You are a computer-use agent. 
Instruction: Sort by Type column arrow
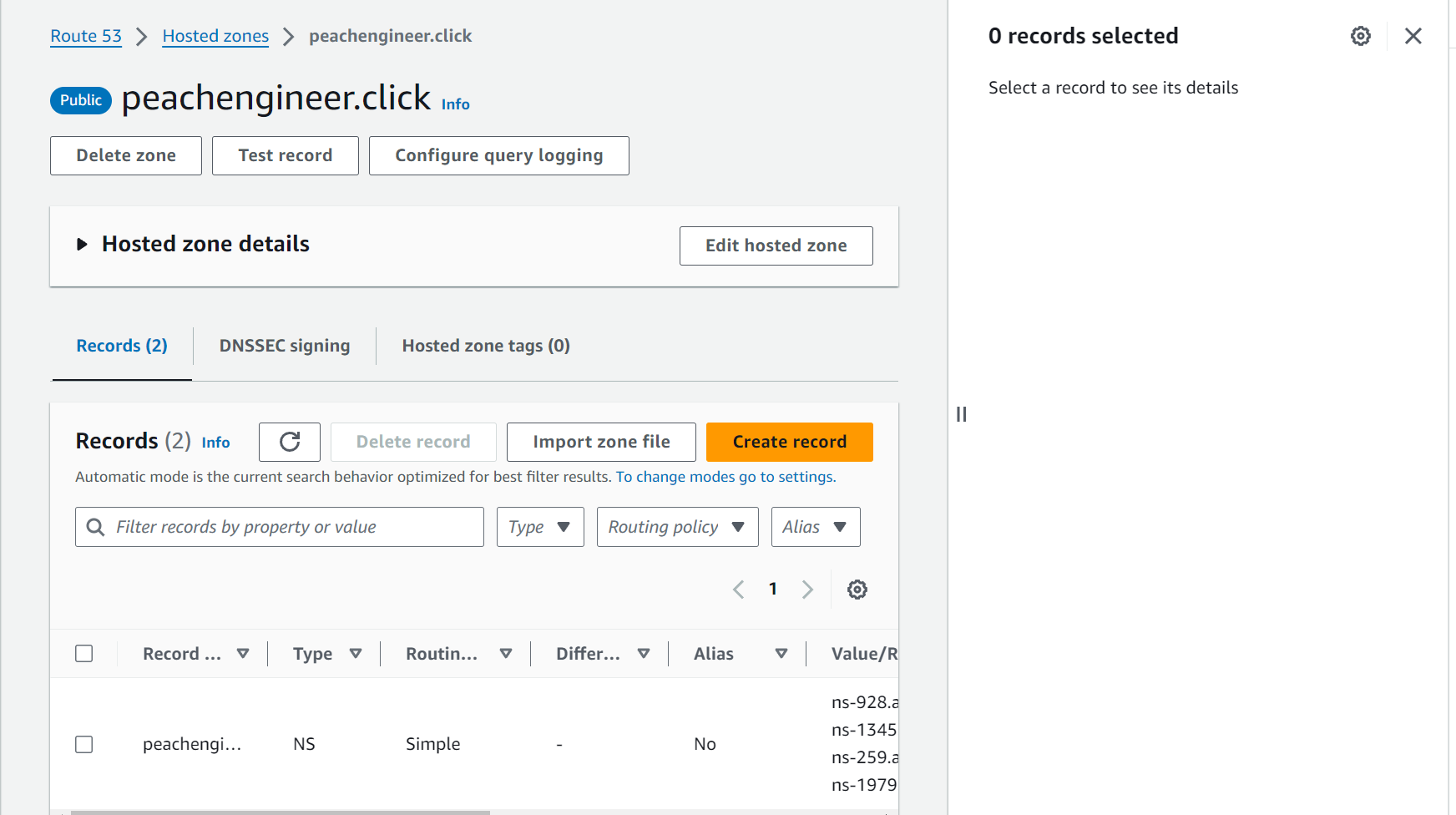(x=356, y=654)
